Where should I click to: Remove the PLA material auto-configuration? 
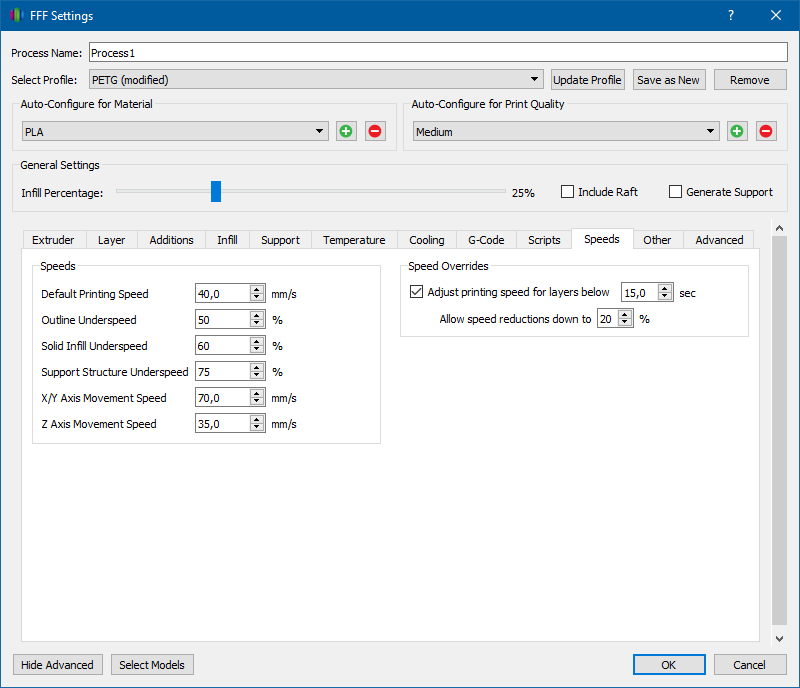tap(375, 131)
